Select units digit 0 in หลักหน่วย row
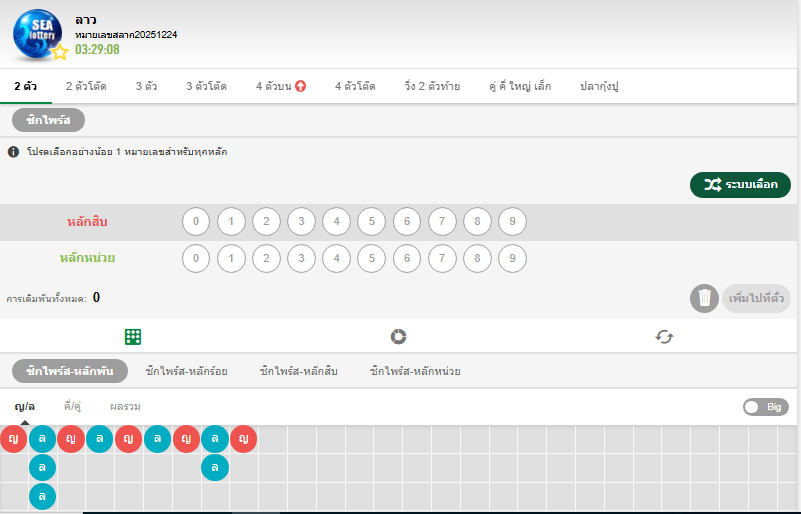 pyautogui.click(x=196, y=258)
